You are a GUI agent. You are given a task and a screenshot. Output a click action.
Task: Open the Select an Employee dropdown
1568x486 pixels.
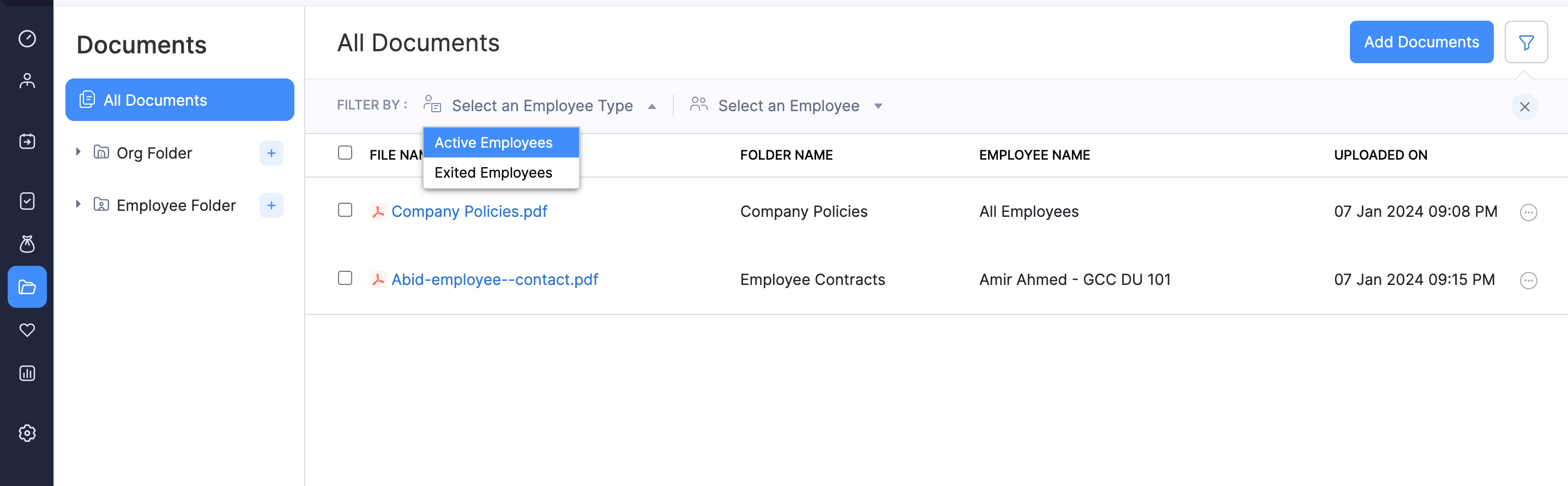point(788,106)
